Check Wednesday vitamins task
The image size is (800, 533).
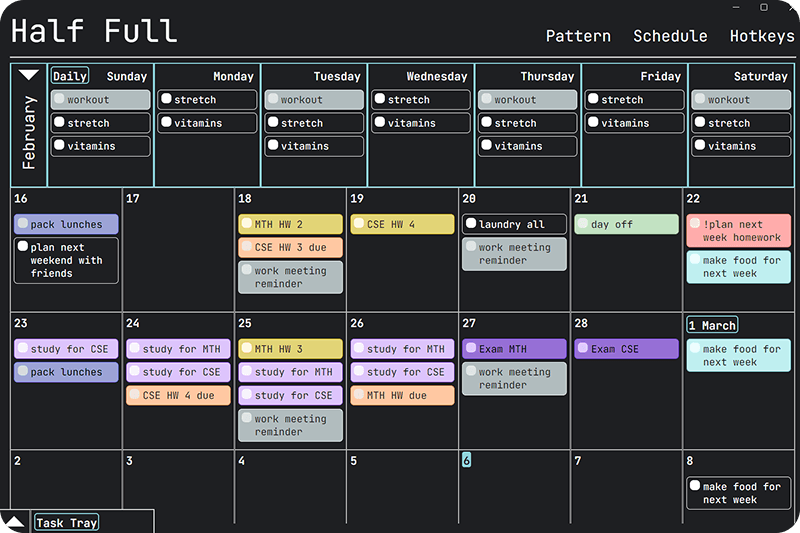[x=380, y=122]
